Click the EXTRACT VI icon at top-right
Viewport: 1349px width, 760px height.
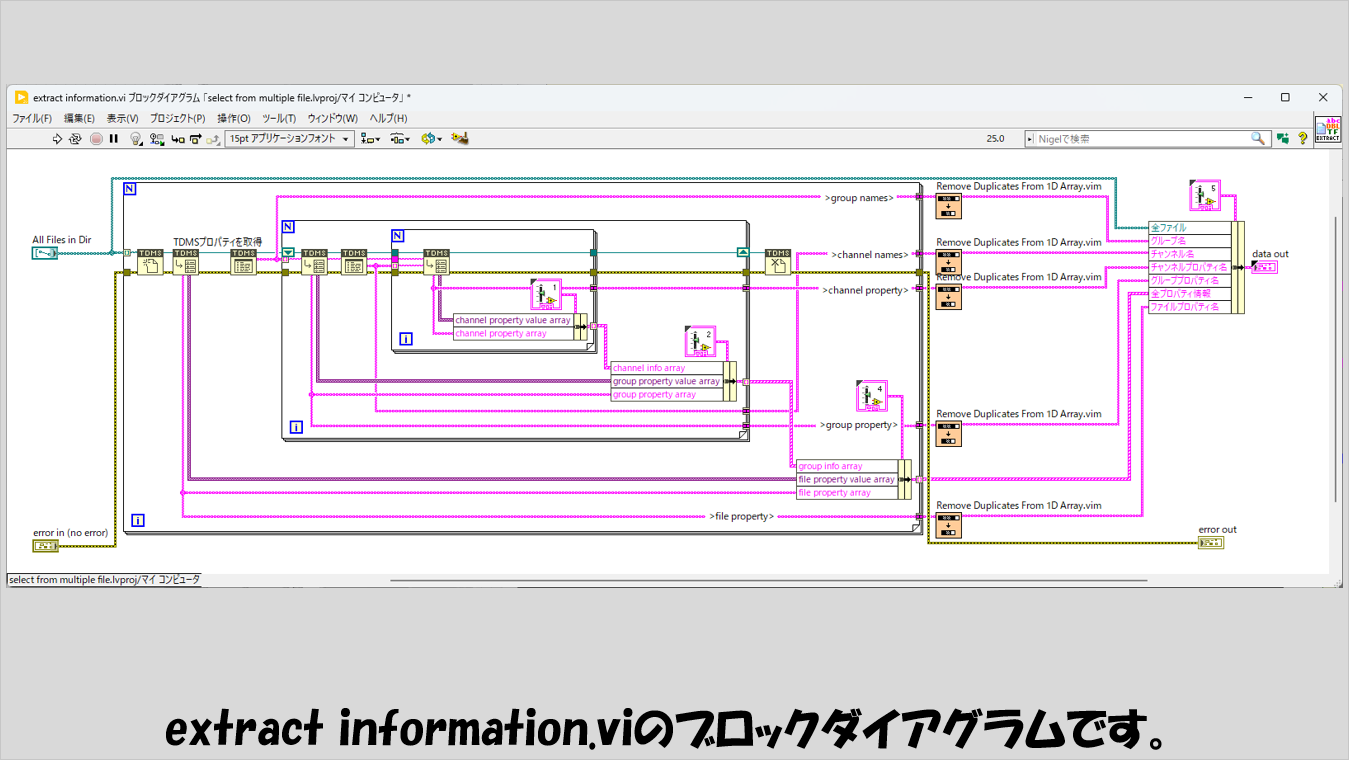[1327, 130]
